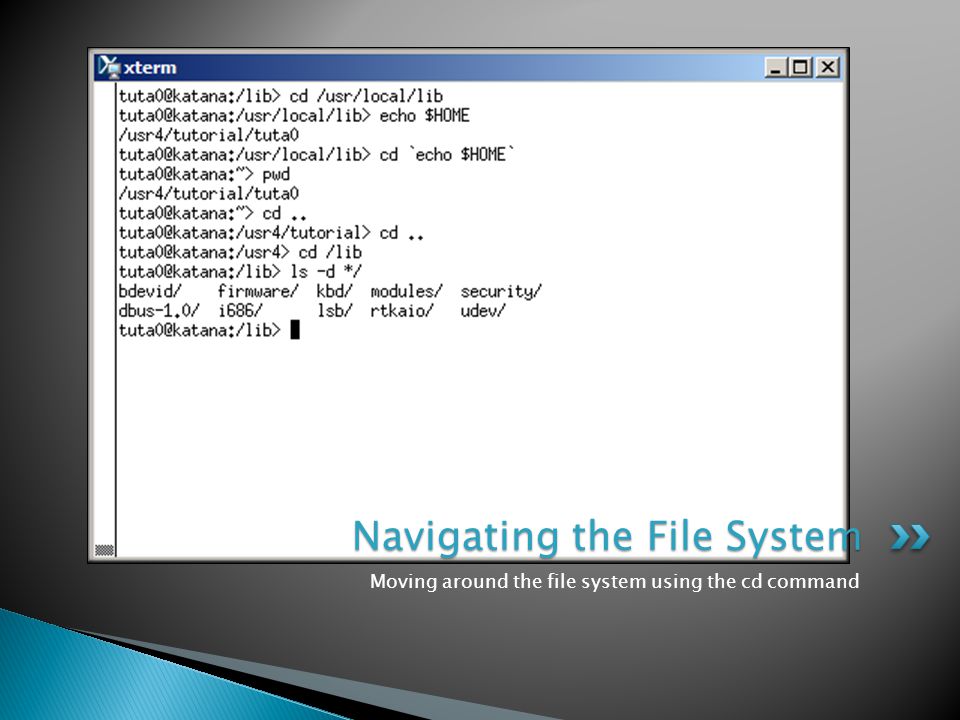Click the 'cd `echo $HOME`' command line
Image resolution: width=960 pixels, height=720 pixels.
point(317,155)
